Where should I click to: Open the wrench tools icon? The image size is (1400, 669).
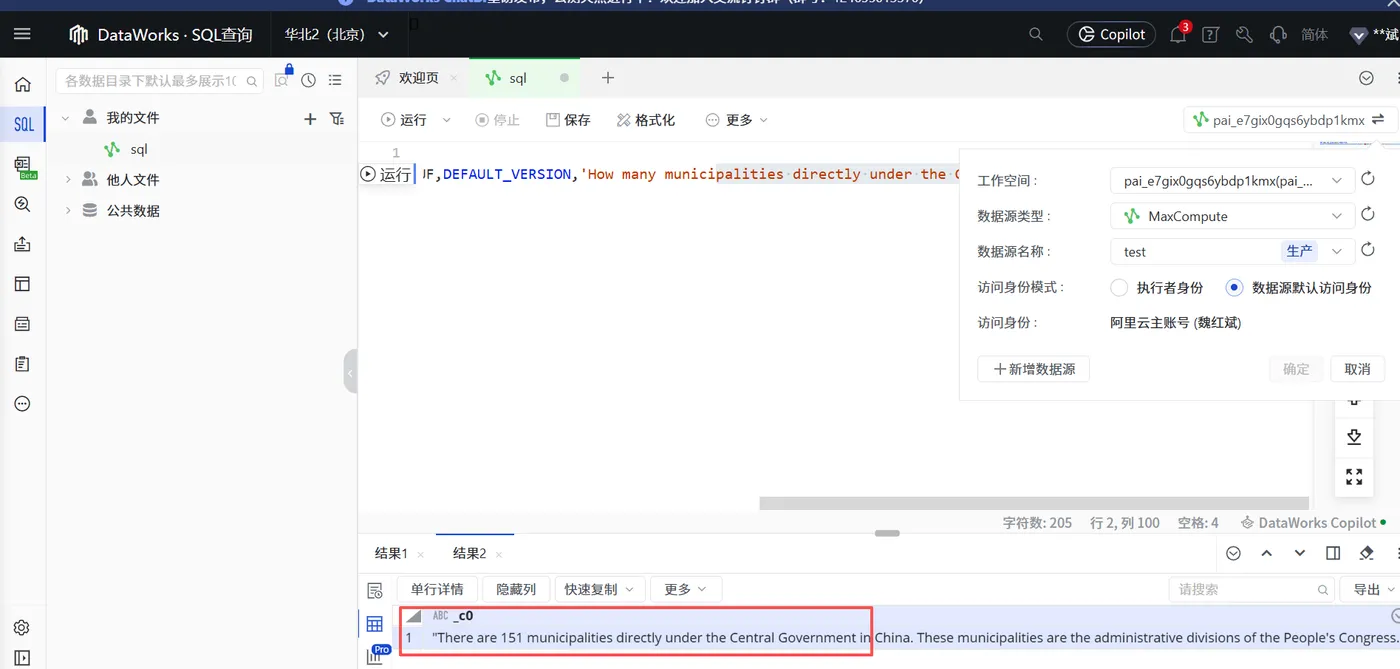[1244, 34]
